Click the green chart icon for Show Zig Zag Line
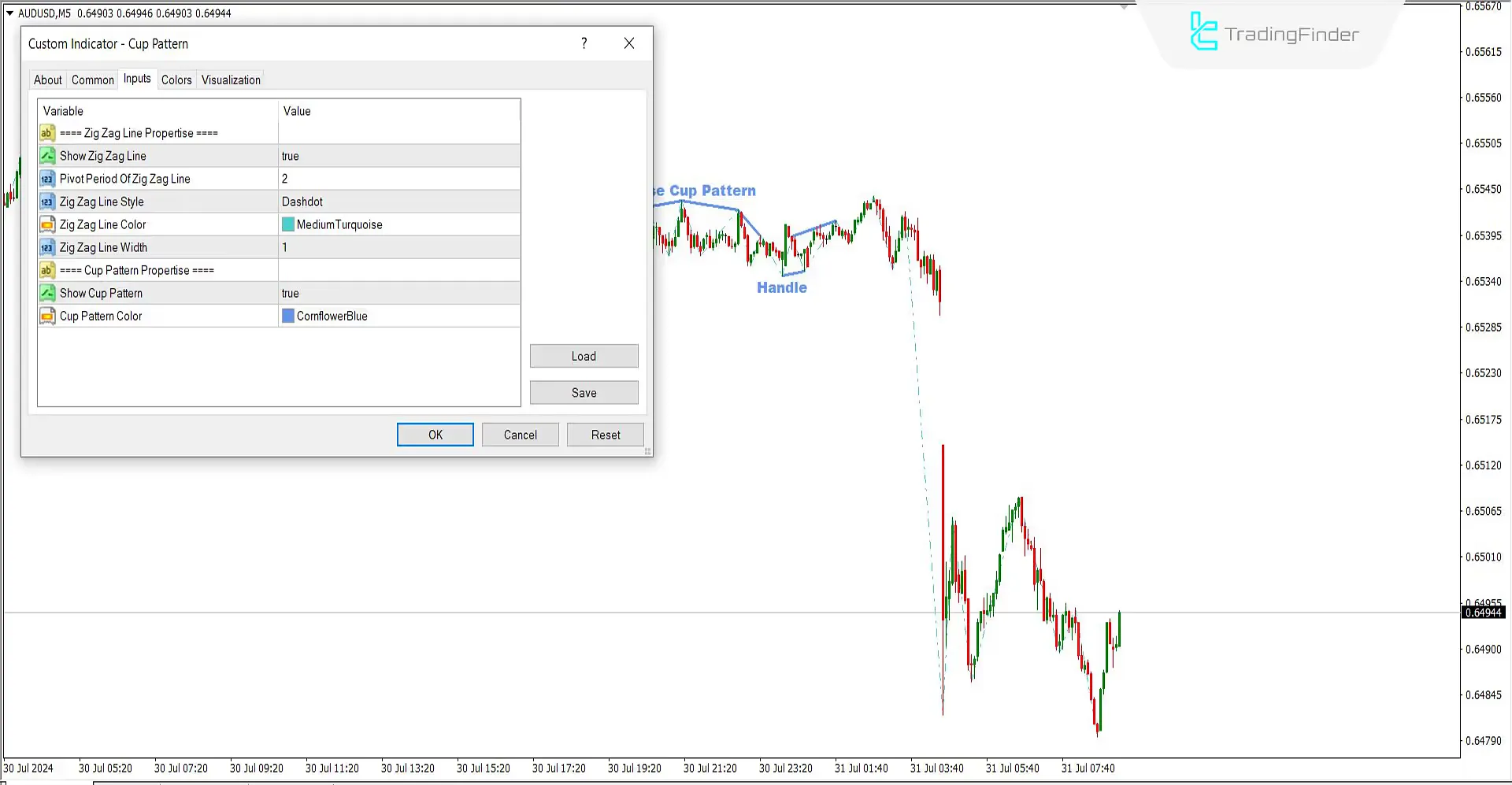This screenshot has width=1512, height=785. pyautogui.click(x=46, y=155)
